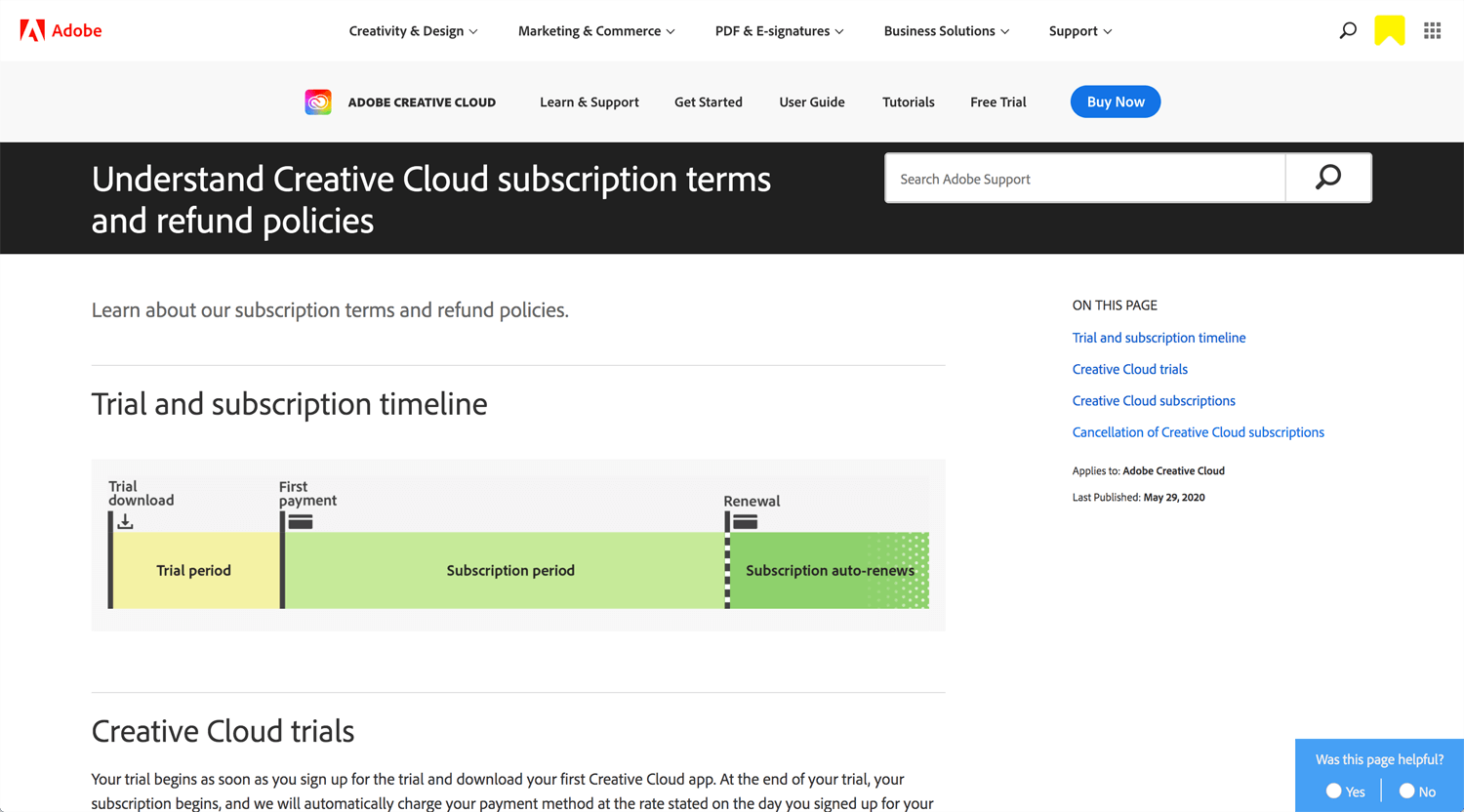Click the Subscription auto-renews block
The height and width of the screenshot is (812, 1464).
[x=830, y=570]
